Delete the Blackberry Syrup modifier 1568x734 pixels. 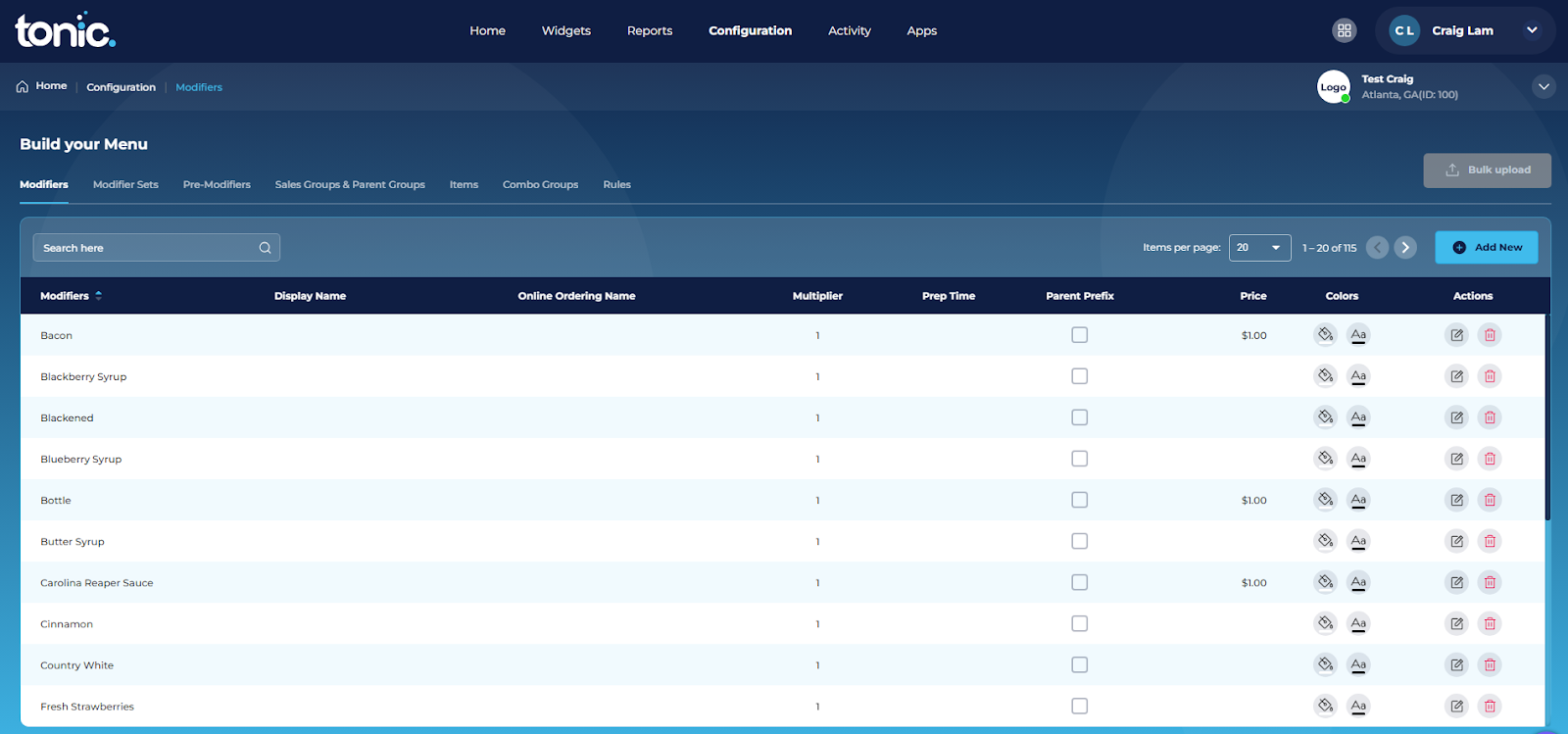(x=1490, y=376)
